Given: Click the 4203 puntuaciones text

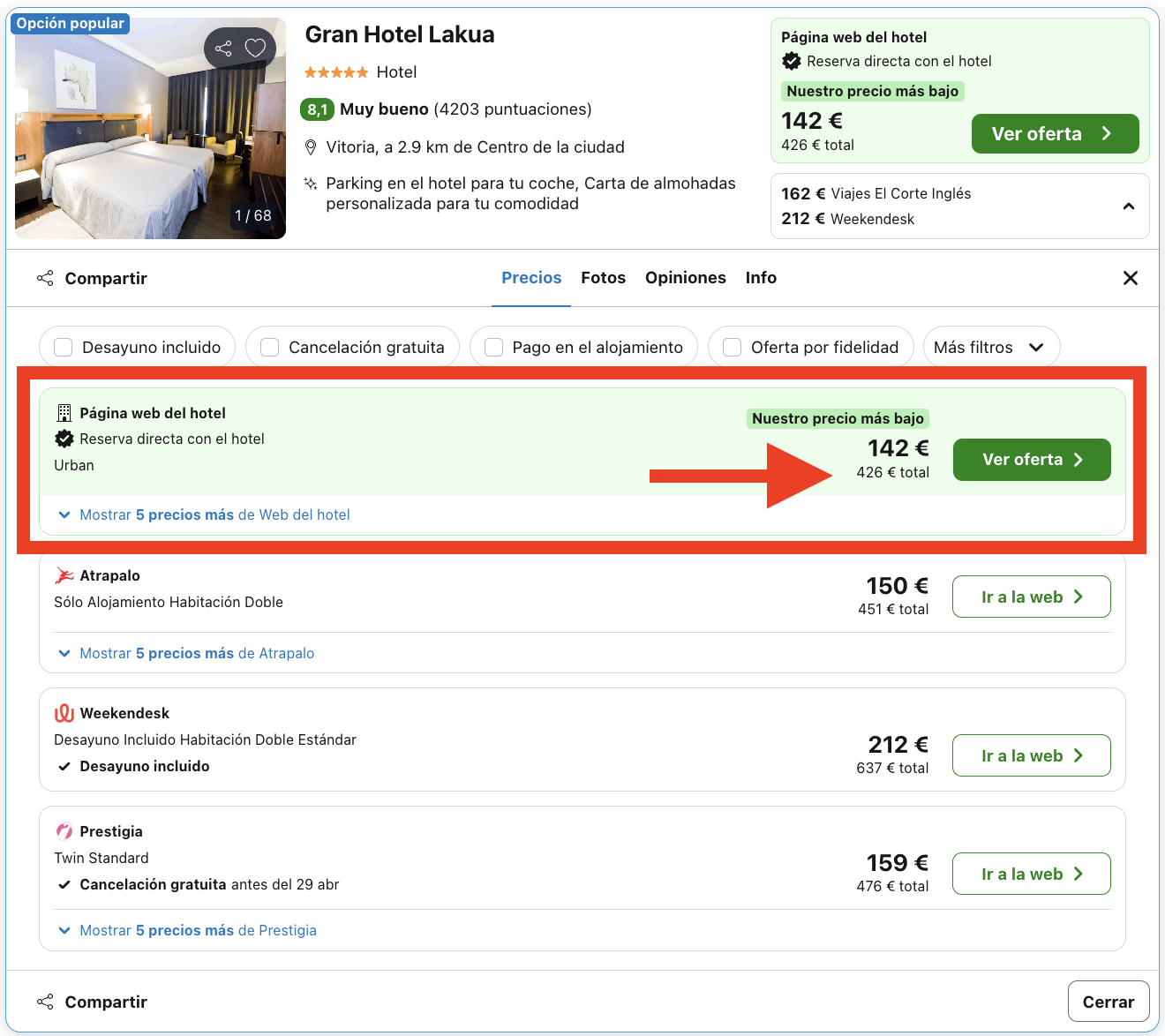Looking at the screenshot, I should tap(513, 109).
